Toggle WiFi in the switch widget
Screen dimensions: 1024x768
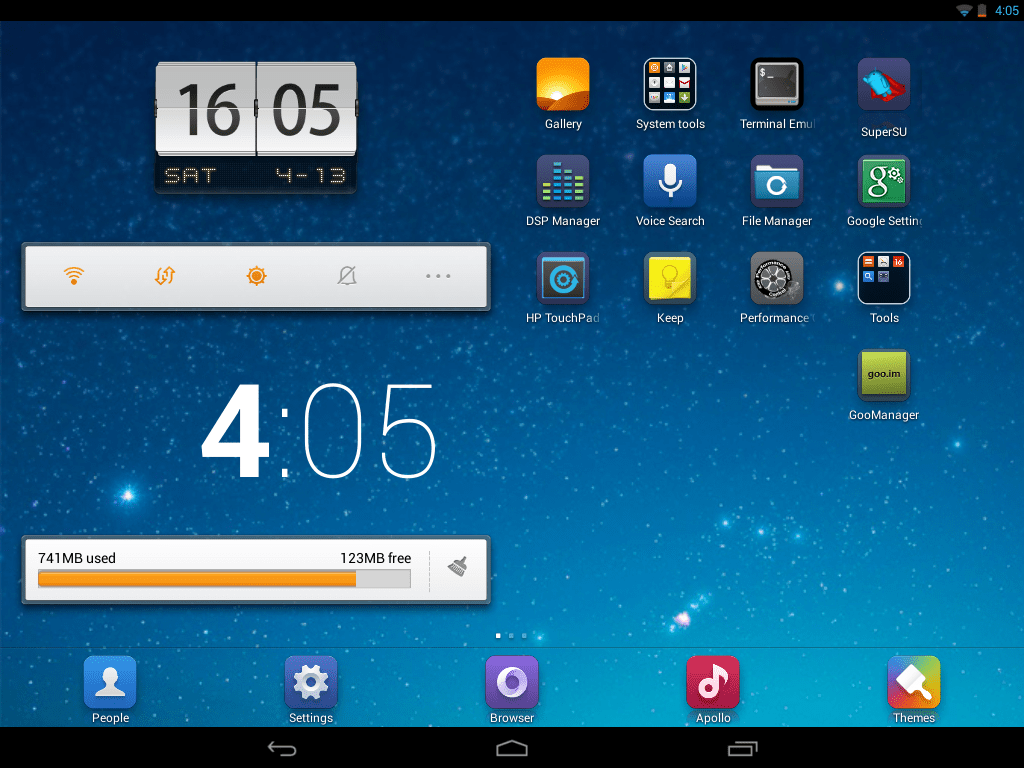click(74, 276)
